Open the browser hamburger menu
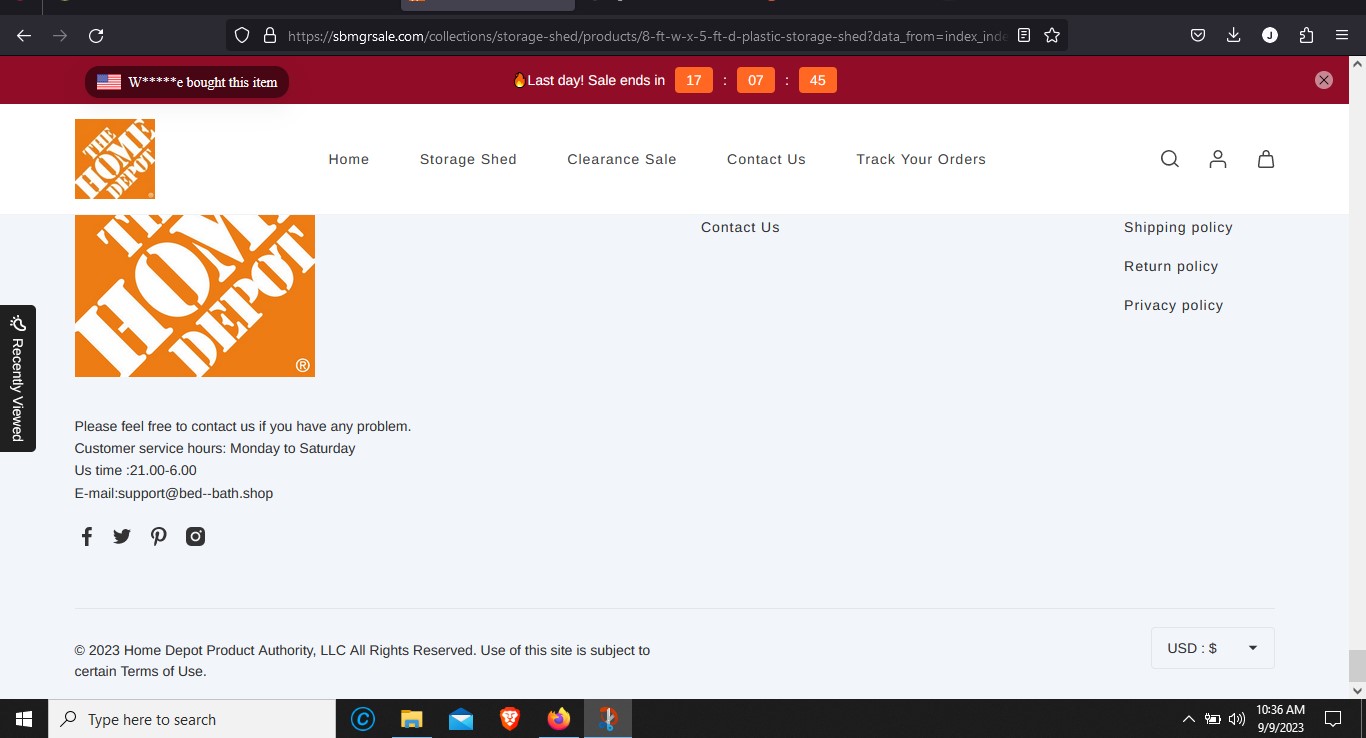The width and height of the screenshot is (1366, 738). [x=1342, y=35]
